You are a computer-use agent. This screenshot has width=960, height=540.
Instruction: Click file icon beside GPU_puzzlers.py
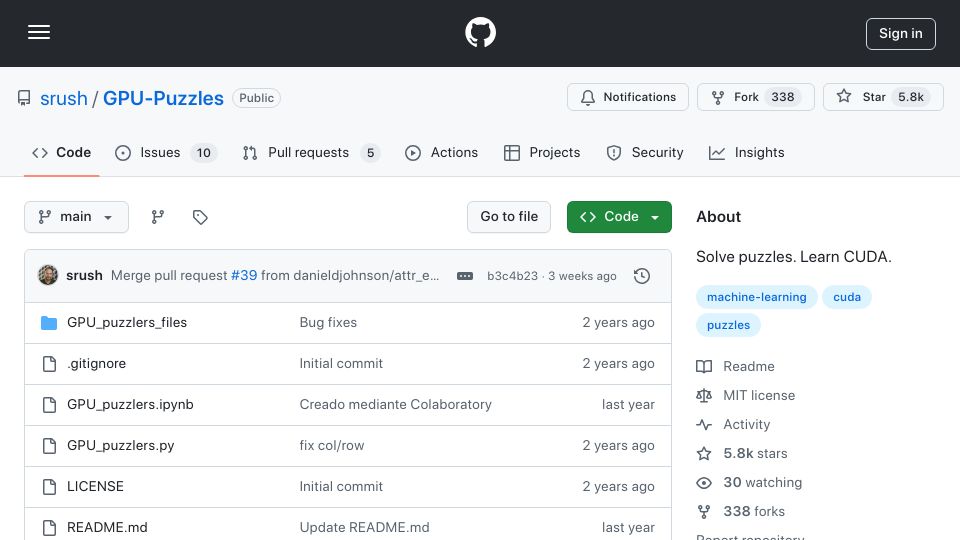pyautogui.click(x=49, y=446)
